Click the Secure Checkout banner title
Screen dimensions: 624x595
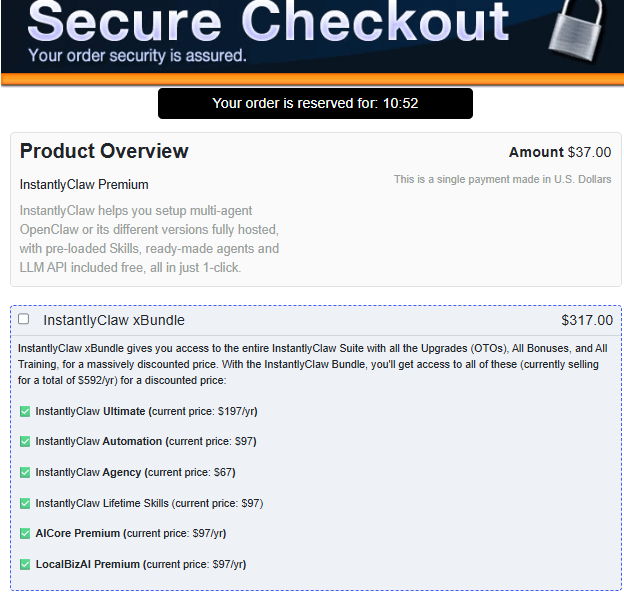pyautogui.click(x=268, y=21)
